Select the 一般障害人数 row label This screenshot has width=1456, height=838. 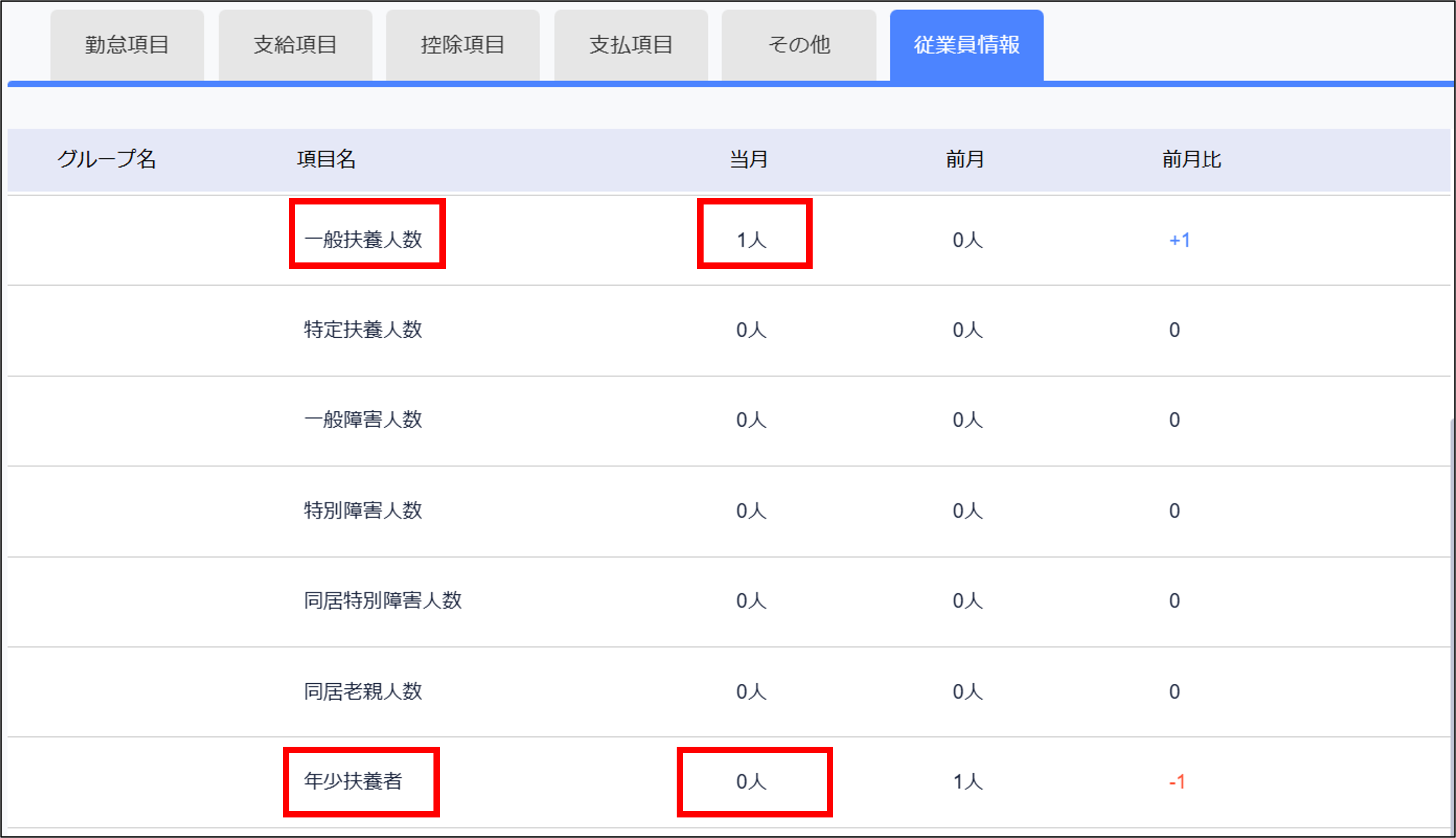[363, 419]
